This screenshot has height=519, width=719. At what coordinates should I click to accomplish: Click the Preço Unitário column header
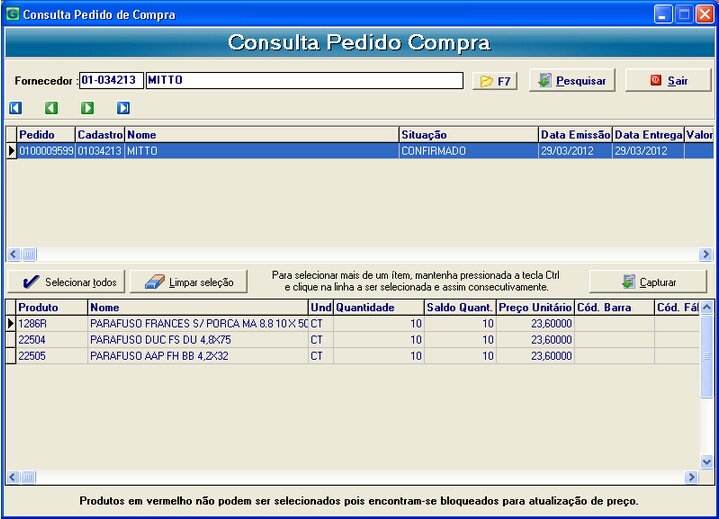click(535, 308)
